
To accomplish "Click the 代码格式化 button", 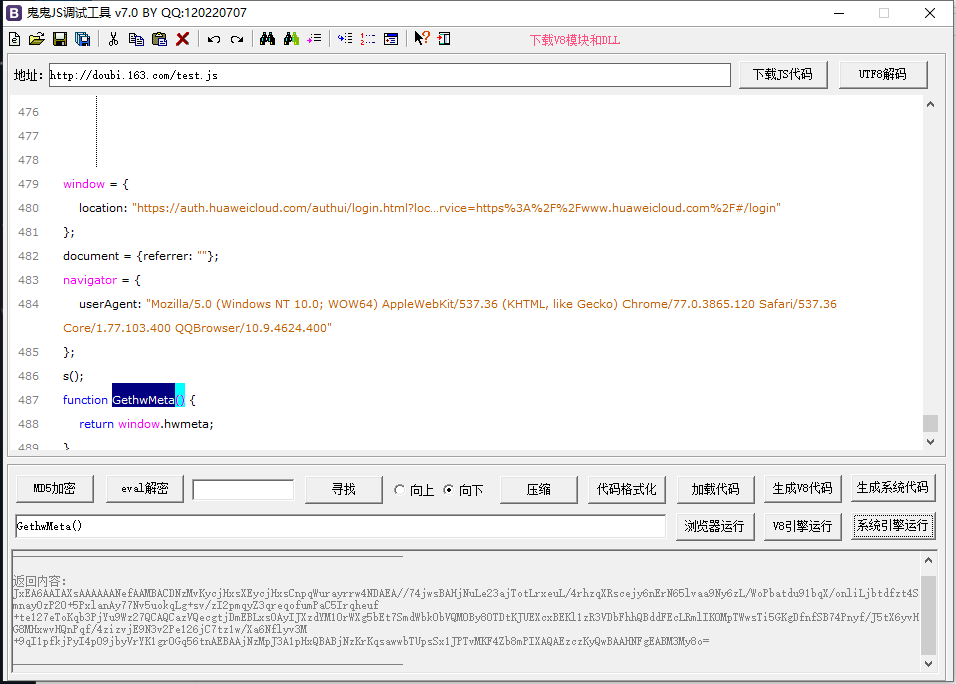I will pos(627,489).
